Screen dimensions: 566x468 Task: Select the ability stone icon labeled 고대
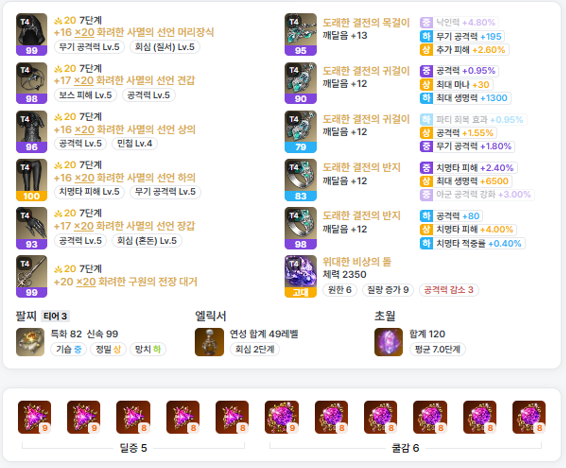coord(300,276)
